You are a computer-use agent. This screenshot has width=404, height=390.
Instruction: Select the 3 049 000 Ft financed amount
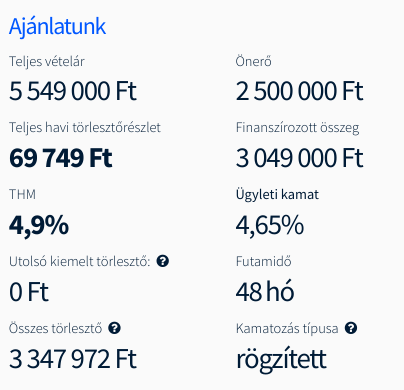(299, 158)
